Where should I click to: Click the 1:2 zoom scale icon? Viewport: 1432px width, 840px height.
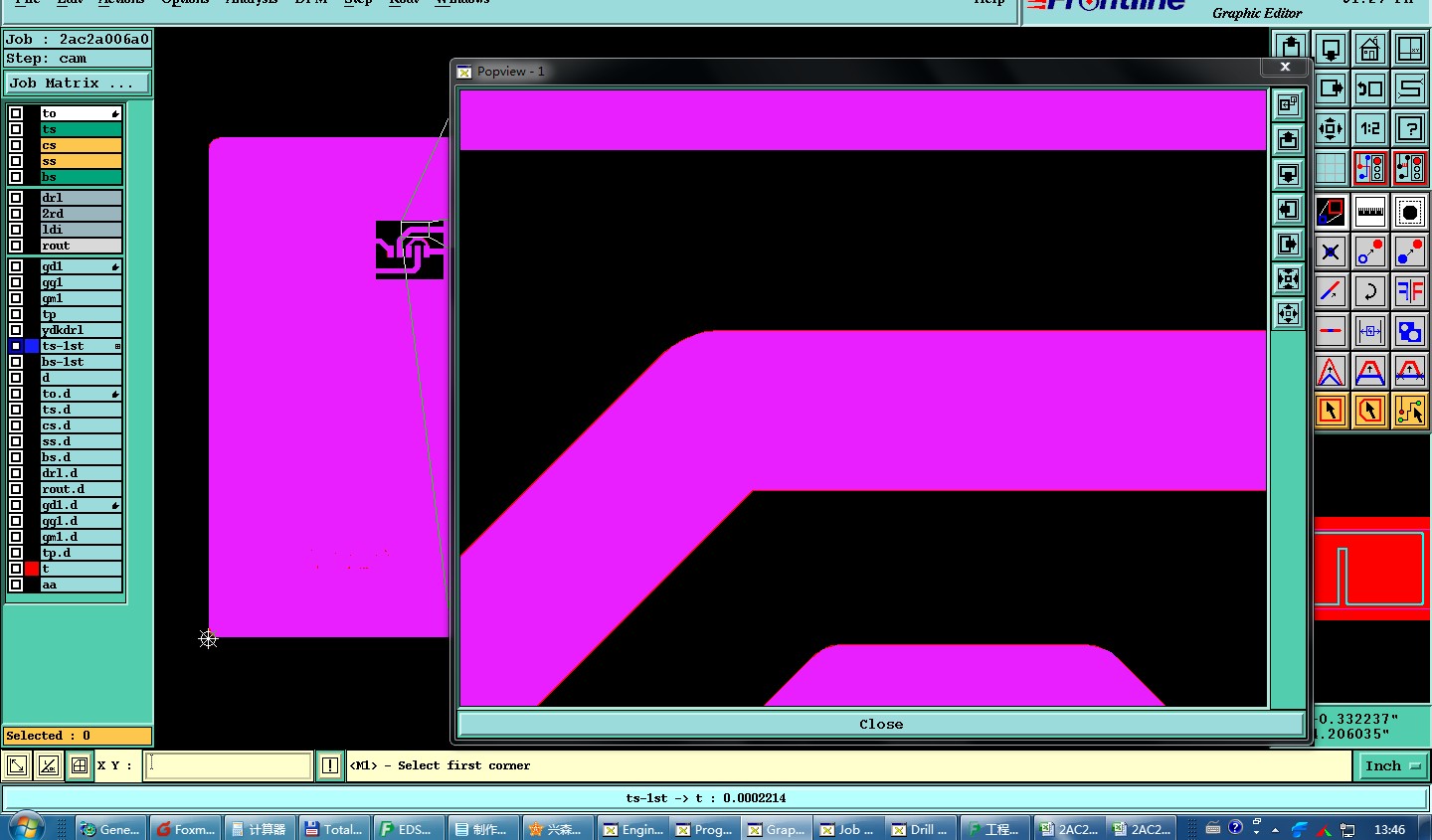(x=1370, y=128)
